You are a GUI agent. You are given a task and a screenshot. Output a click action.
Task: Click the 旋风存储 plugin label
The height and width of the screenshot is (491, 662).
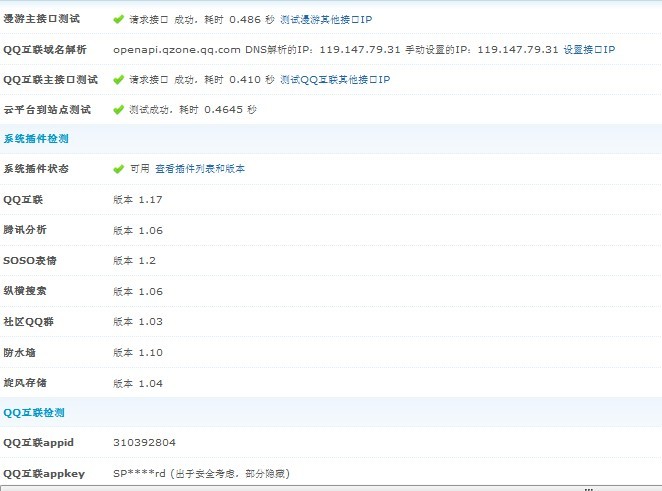click(x=25, y=383)
